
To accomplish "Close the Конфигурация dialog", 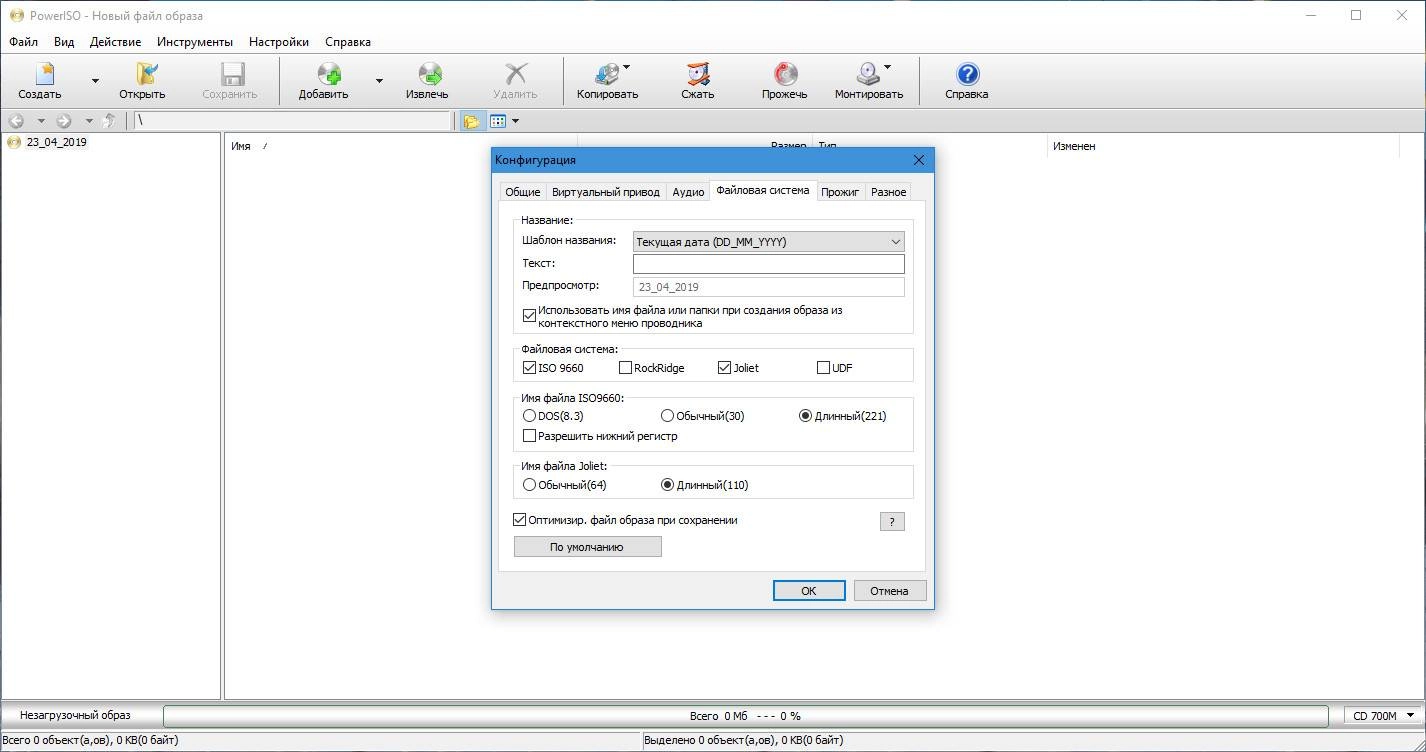I will (x=919, y=160).
